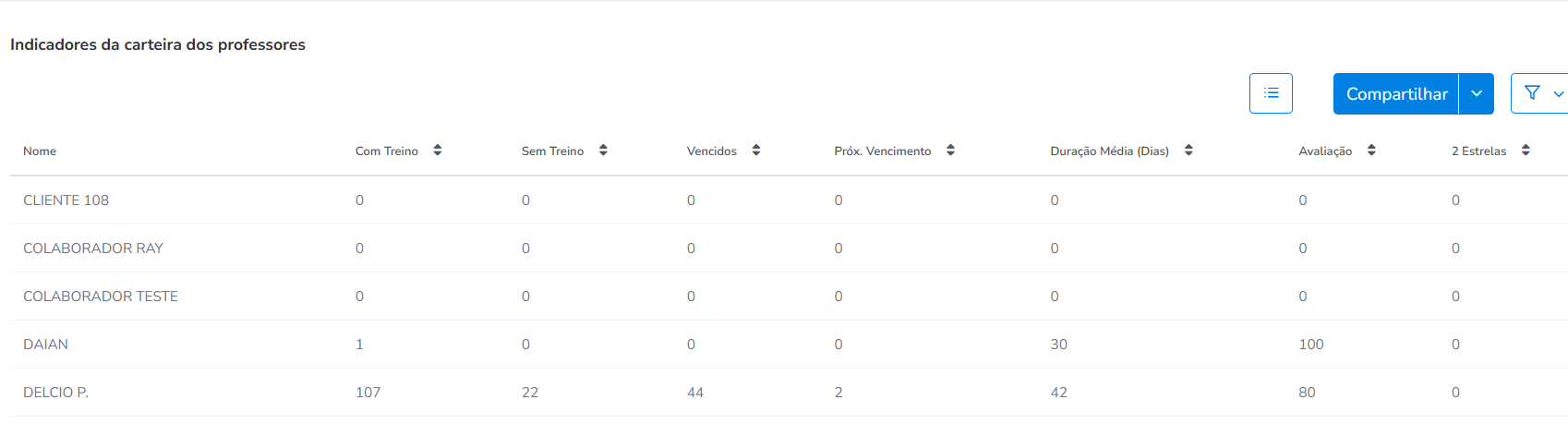Sort by 2 Estrelas arrows icon
Screen dimensions: 1568x424
1526,151
